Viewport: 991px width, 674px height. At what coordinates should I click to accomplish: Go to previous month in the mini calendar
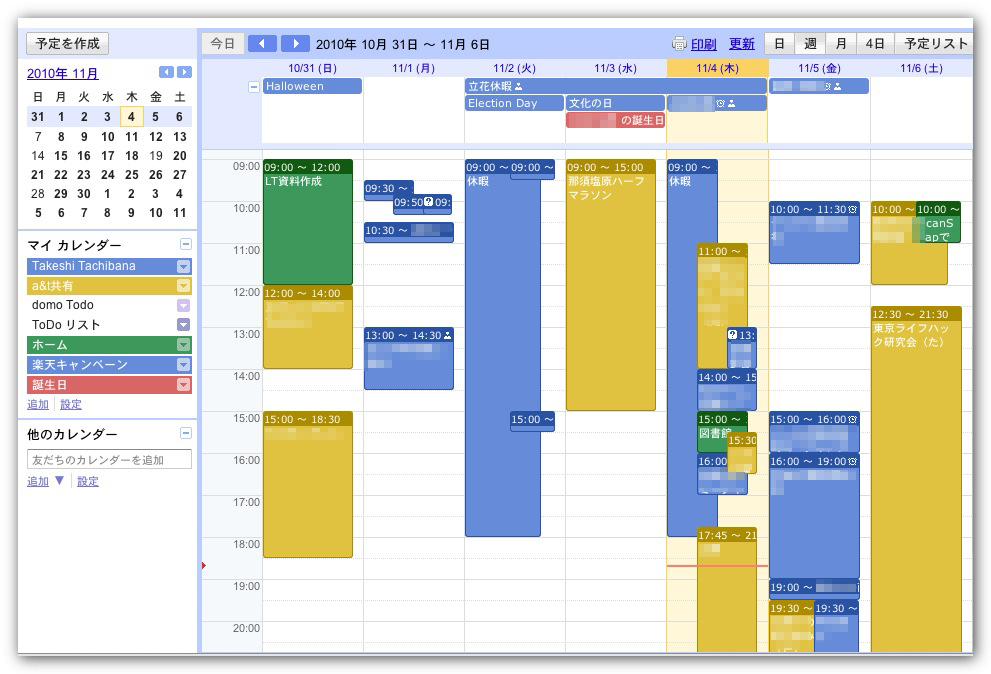coord(166,72)
